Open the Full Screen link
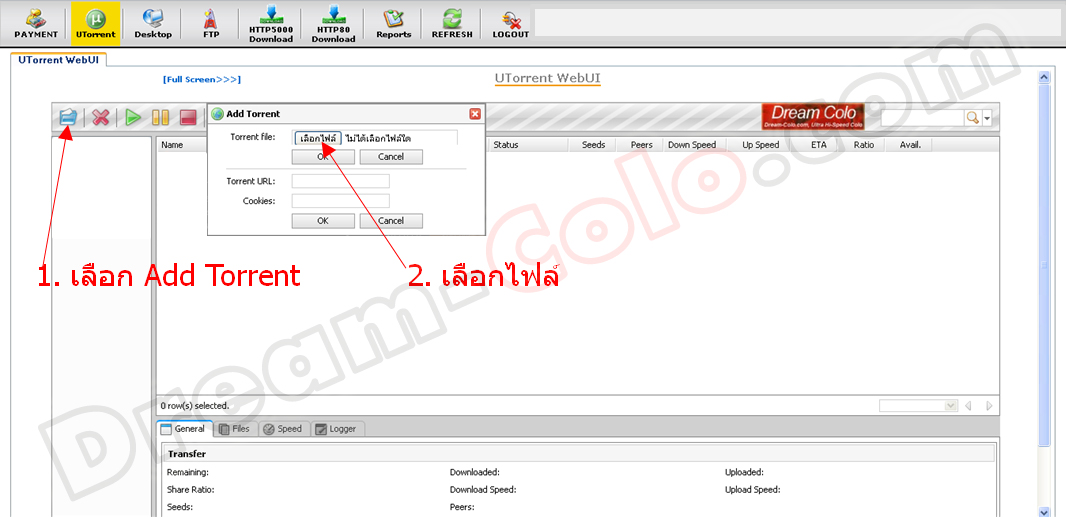1066x517 pixels. point(202,80)
